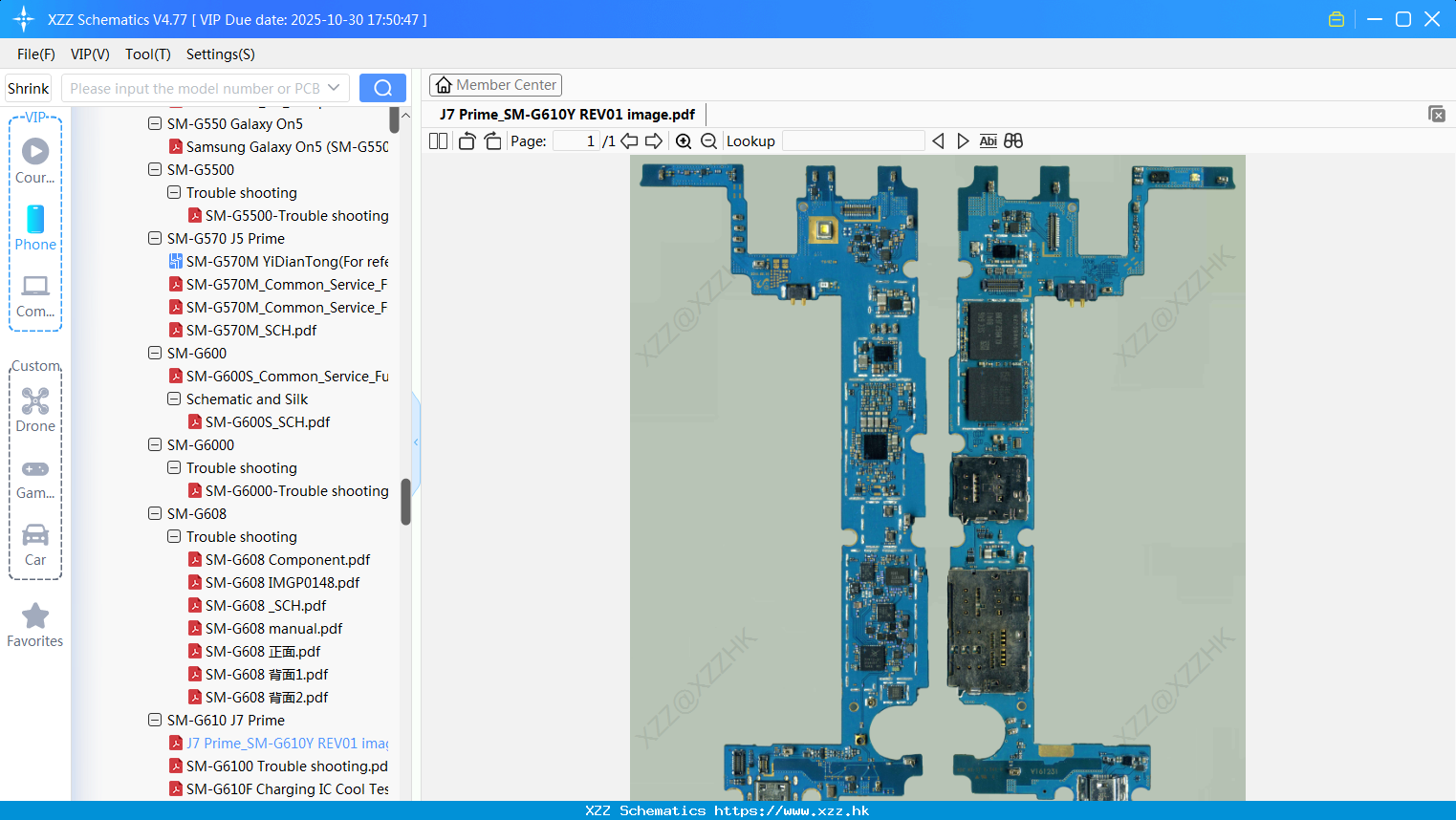Click the blue search button
Image resolution: width=1456 pixels, height=820 pixels.
tap(382, 88)
